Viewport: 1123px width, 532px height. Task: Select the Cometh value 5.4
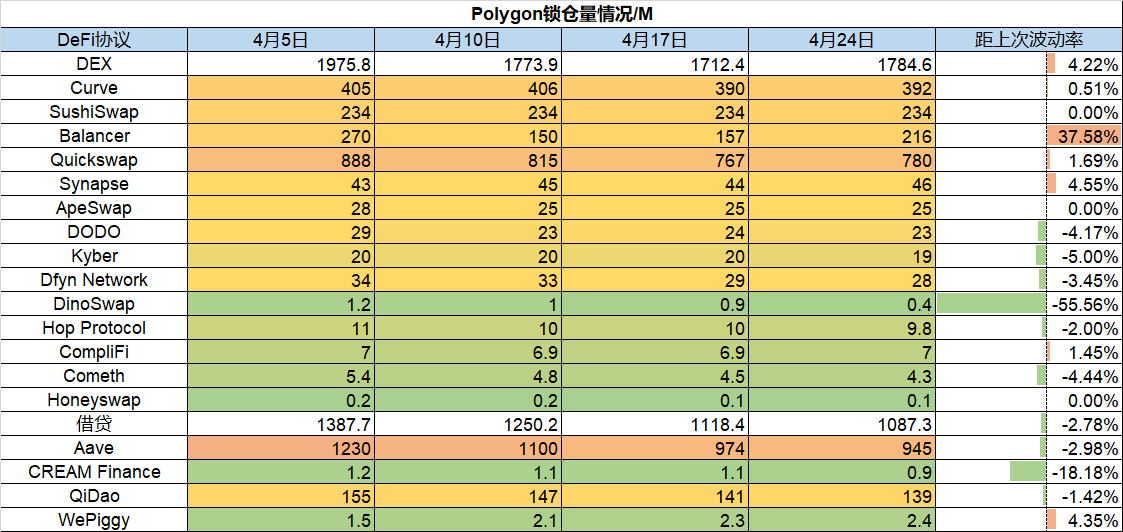tap(281, 376)
